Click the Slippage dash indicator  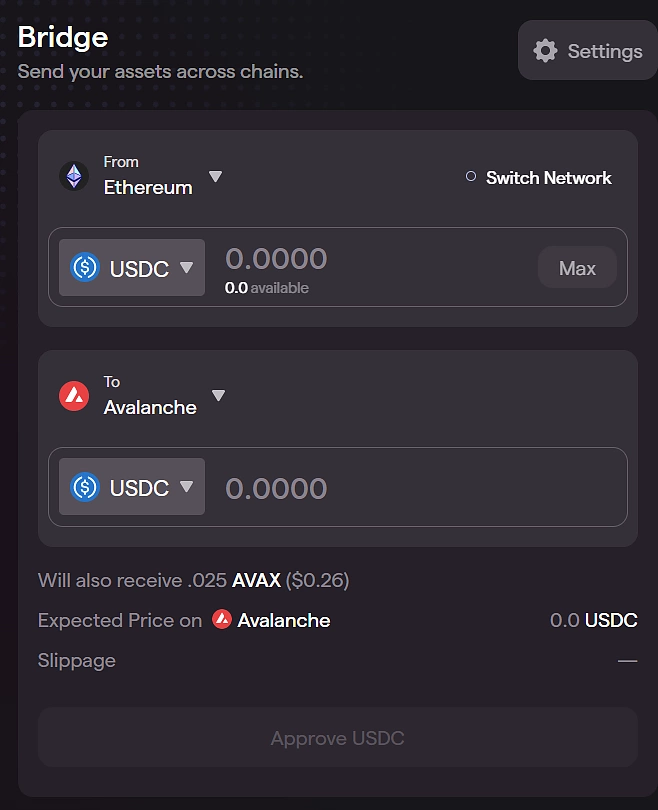click(627, 660)
